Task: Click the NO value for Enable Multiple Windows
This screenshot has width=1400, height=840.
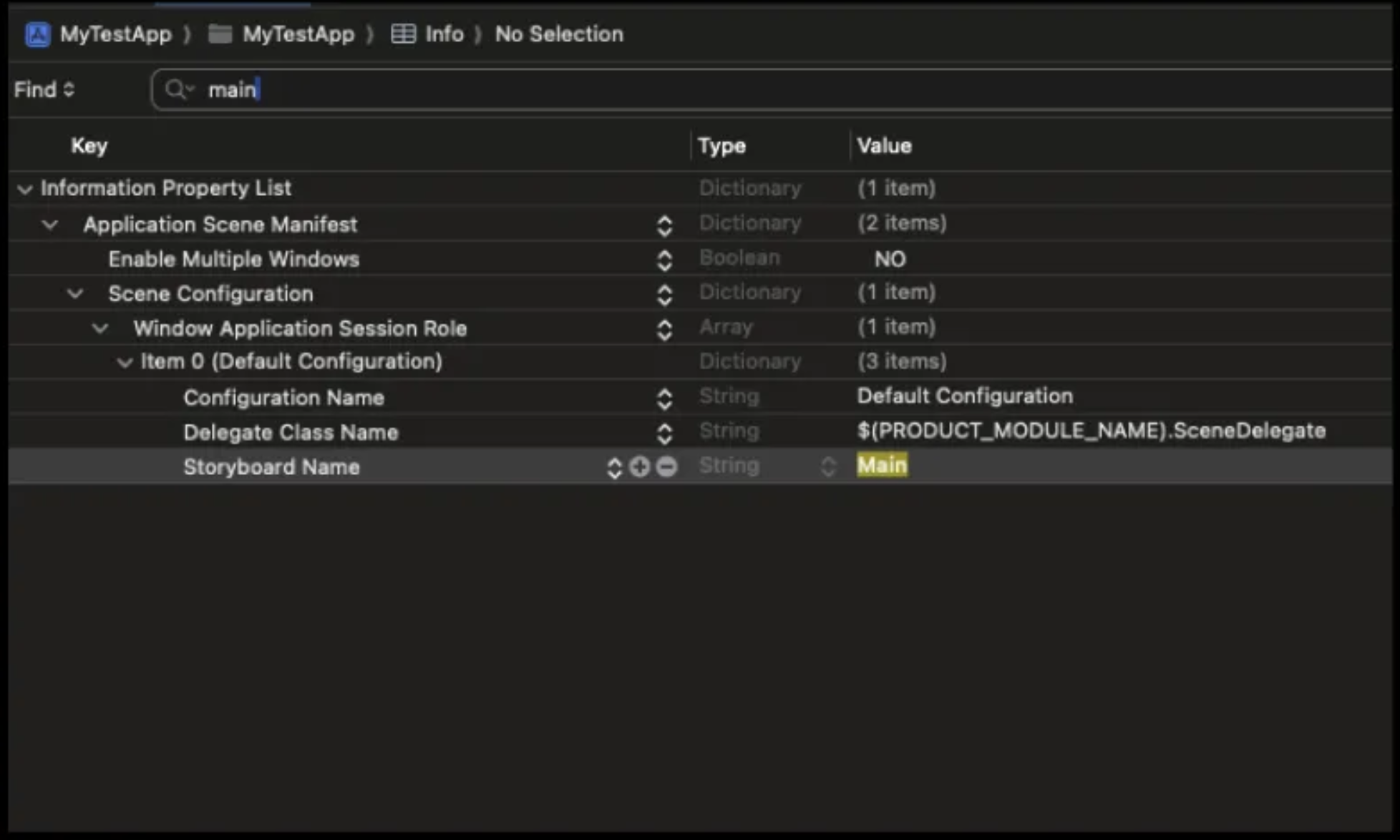Action: pyautogui.click(x=890, y=259)
